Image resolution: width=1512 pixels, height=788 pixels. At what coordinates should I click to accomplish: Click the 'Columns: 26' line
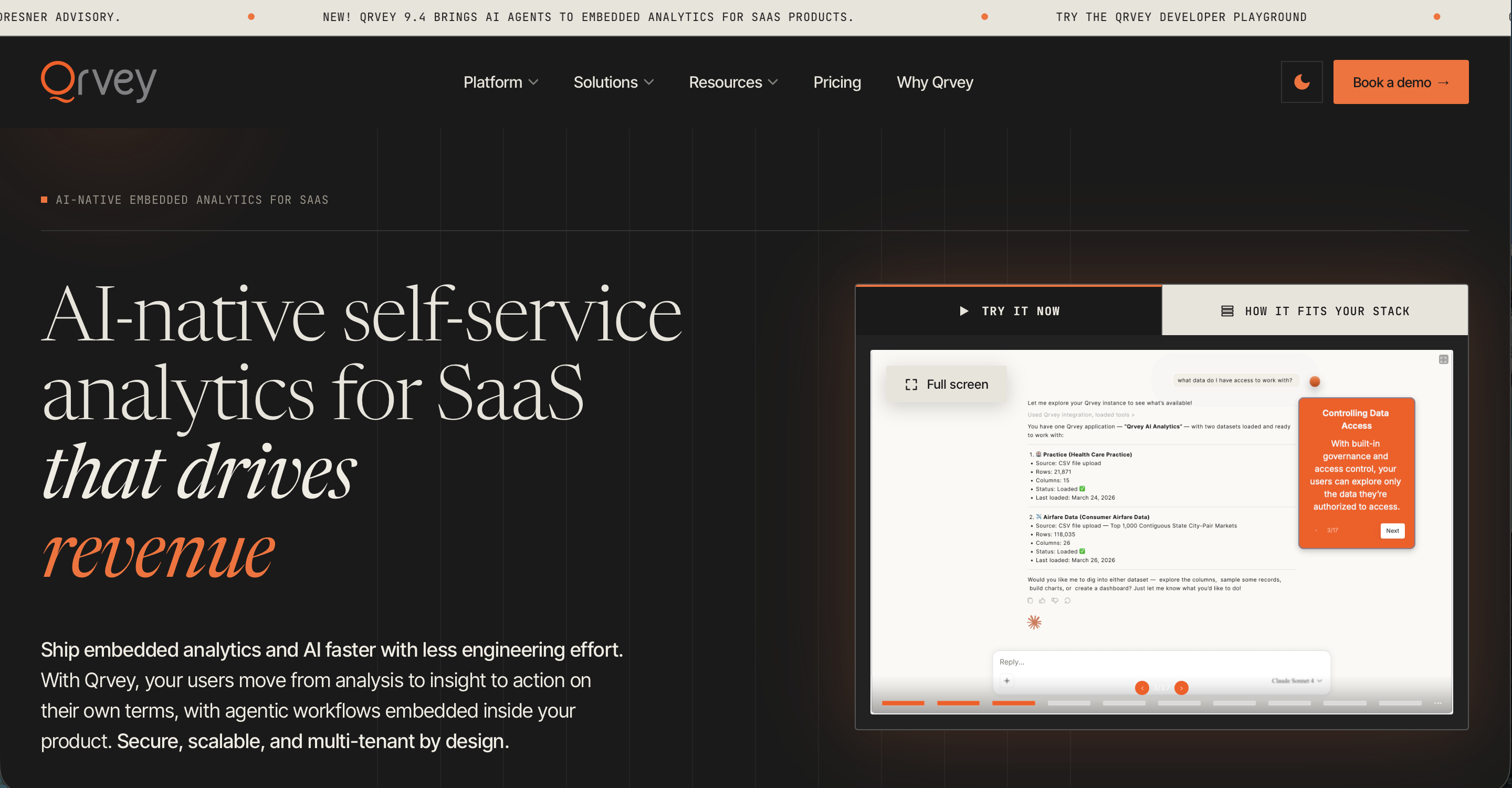(1053, 543)
